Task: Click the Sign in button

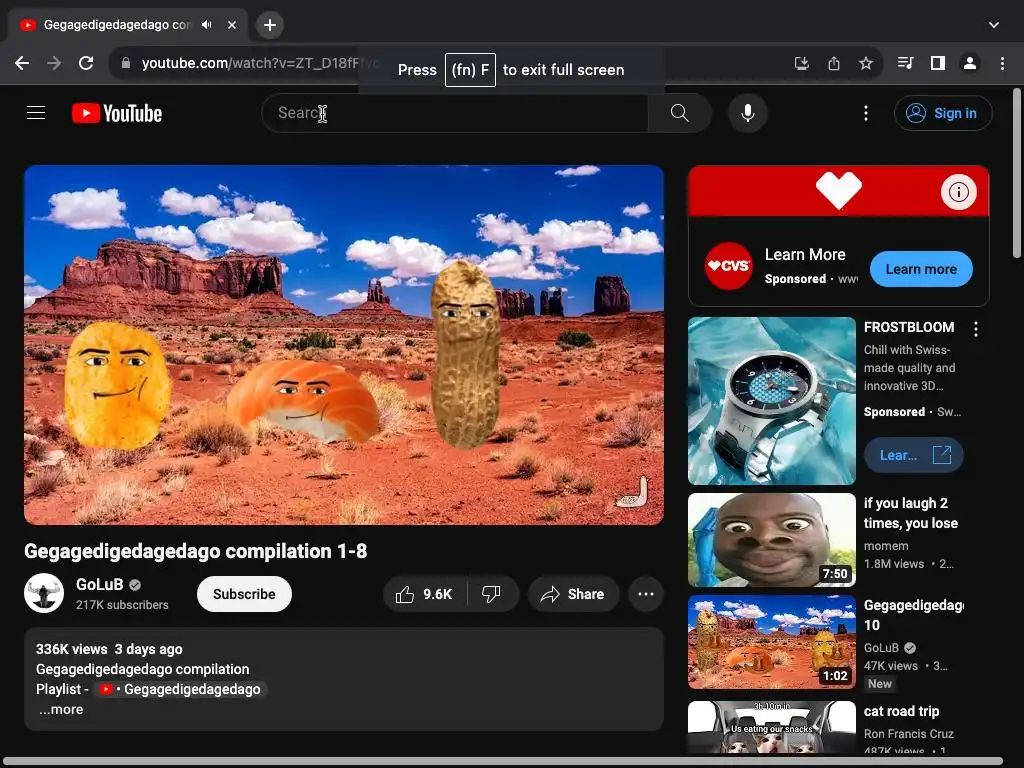Action: 943,113
